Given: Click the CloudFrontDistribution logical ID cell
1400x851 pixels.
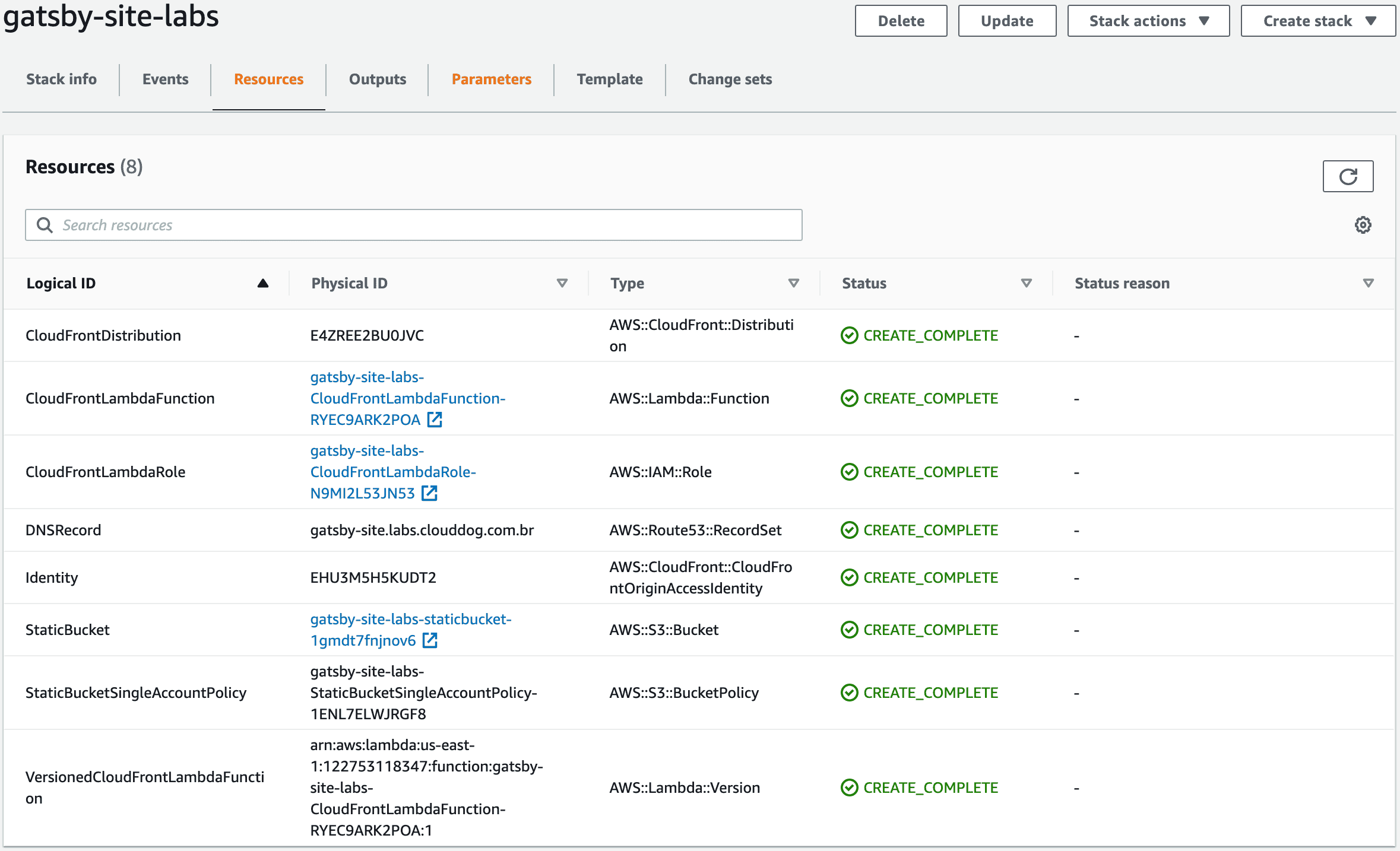Looking at the screenshot, I should coord(103,335).
